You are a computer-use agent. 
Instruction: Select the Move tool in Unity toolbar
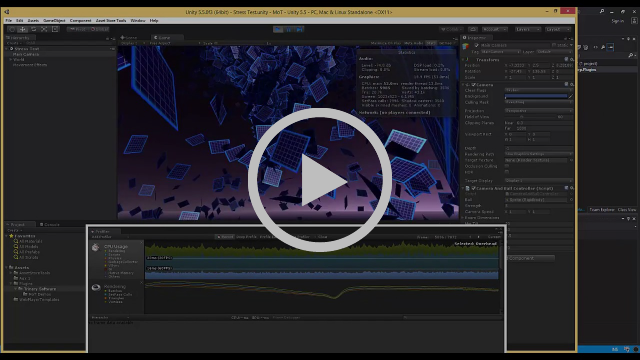coord(22,29)
